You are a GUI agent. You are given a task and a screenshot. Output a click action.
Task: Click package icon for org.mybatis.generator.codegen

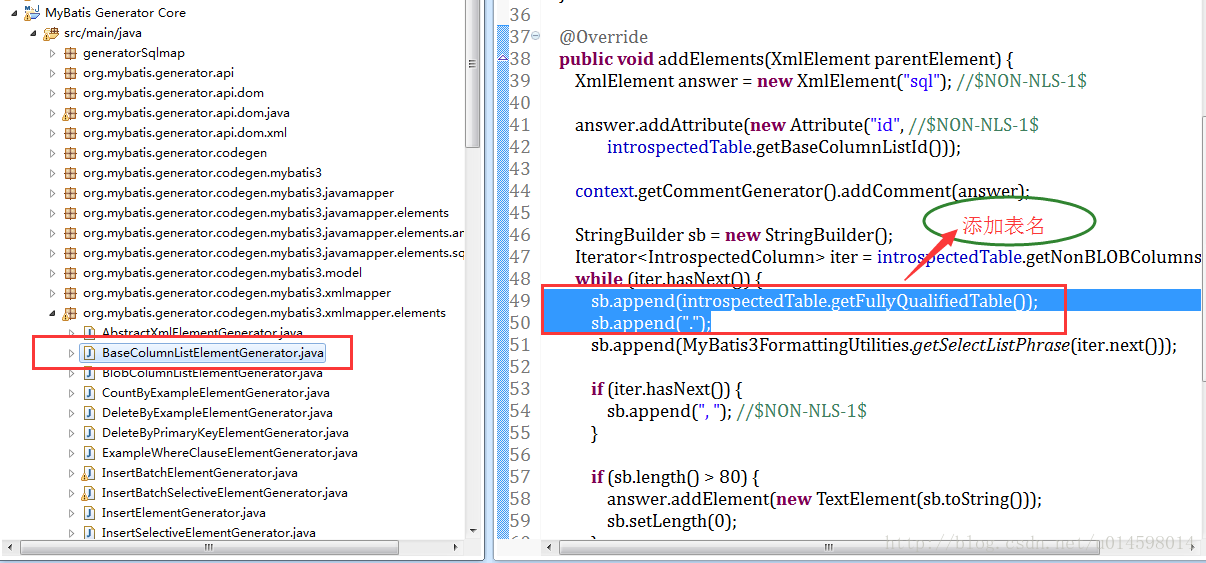70,153
